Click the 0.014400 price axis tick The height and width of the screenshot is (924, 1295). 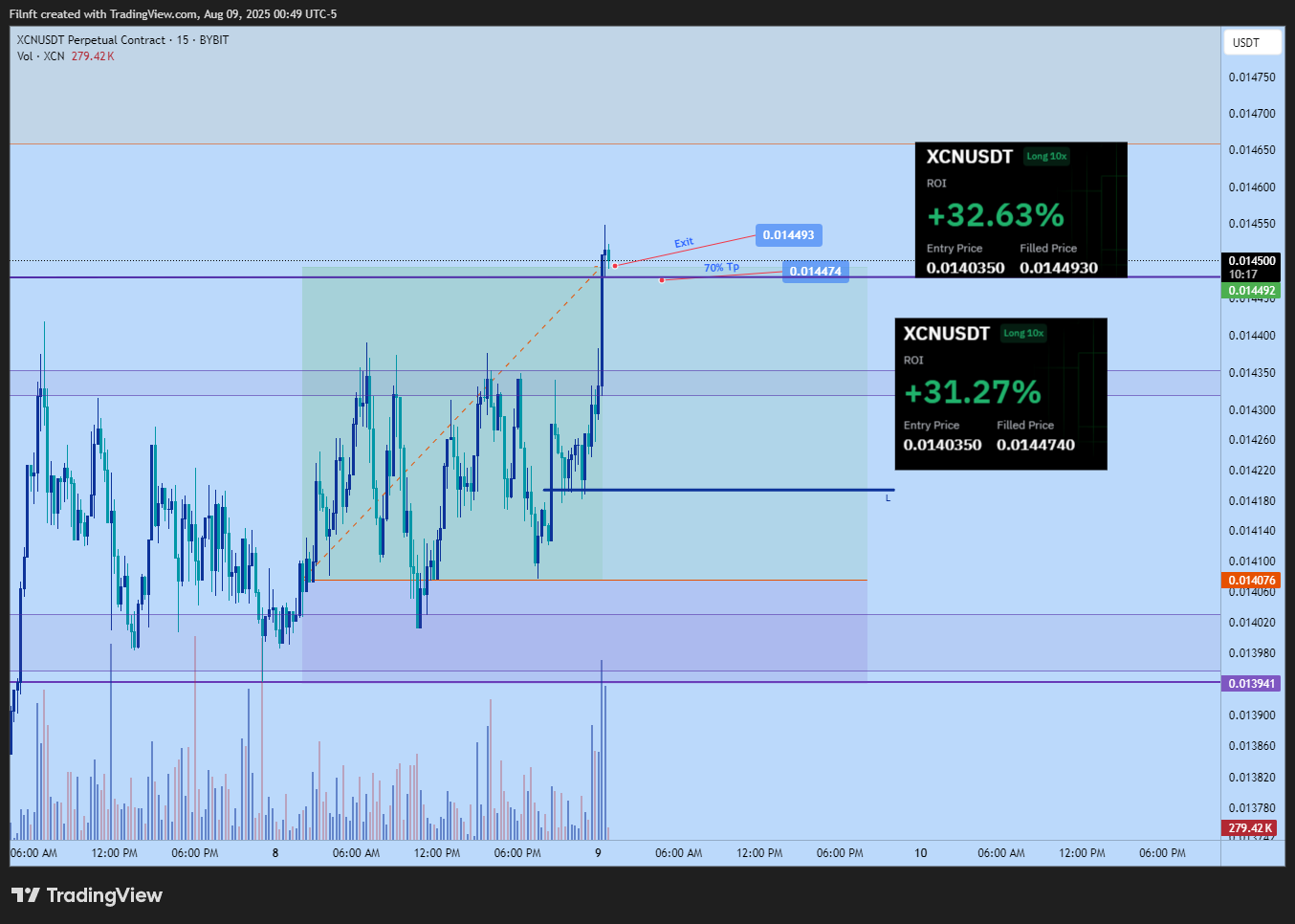[1252, 336]
